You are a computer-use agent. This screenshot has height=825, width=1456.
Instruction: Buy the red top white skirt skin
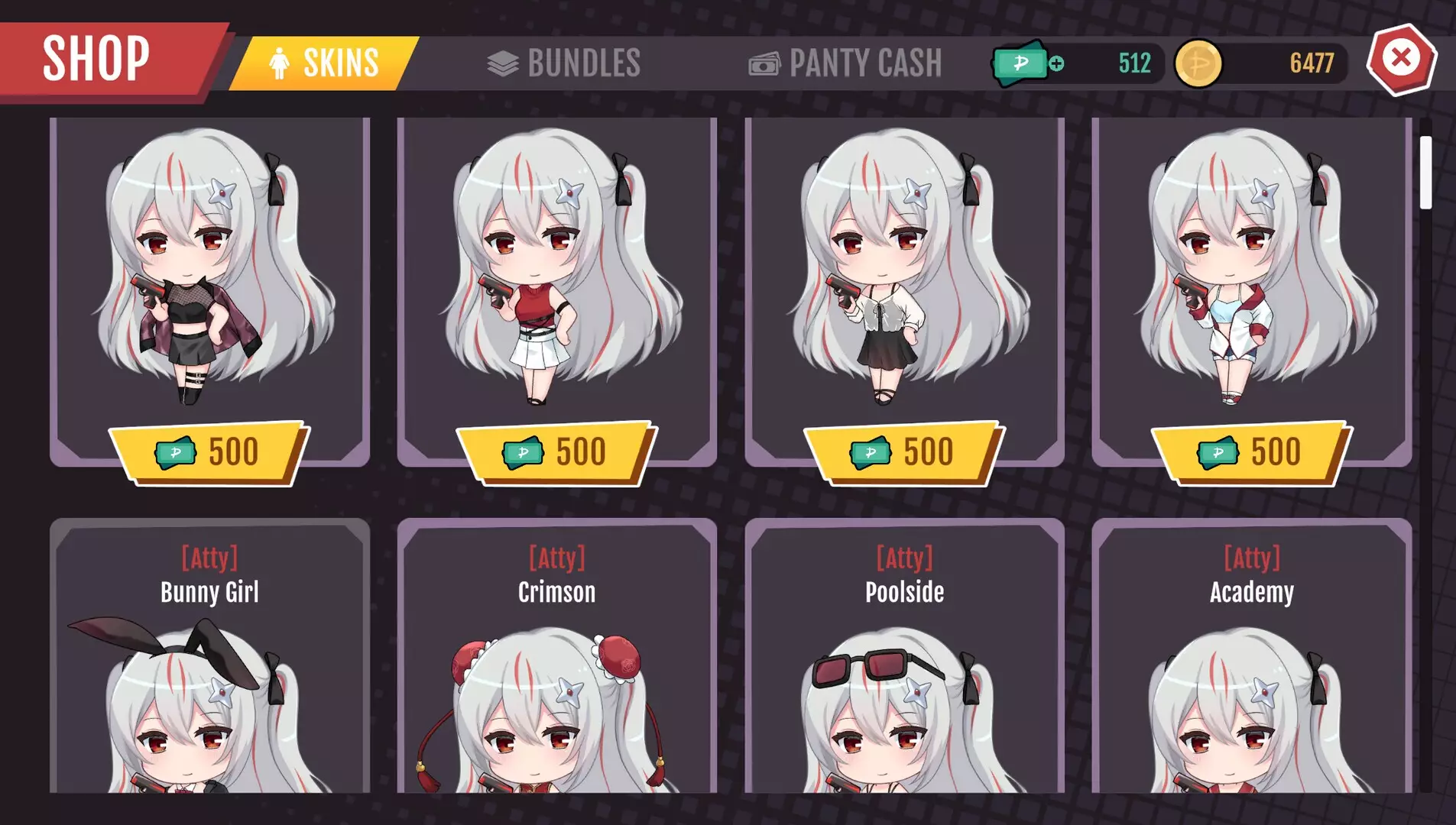pyautogui.click(x=556, y=453)
